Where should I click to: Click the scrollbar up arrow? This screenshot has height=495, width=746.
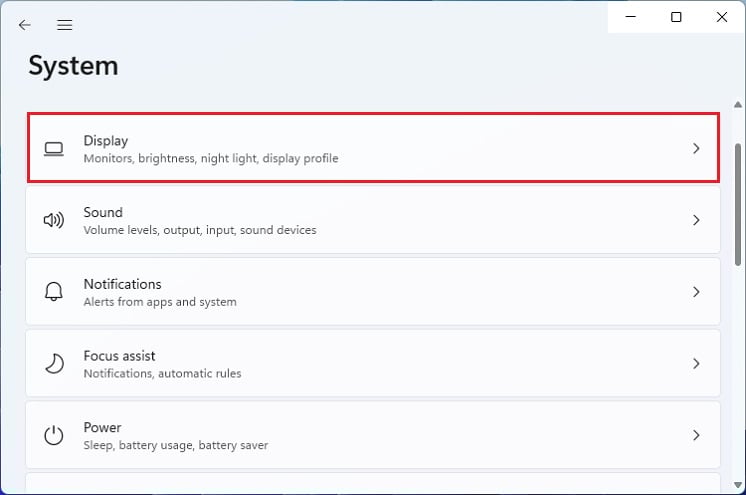739,105
